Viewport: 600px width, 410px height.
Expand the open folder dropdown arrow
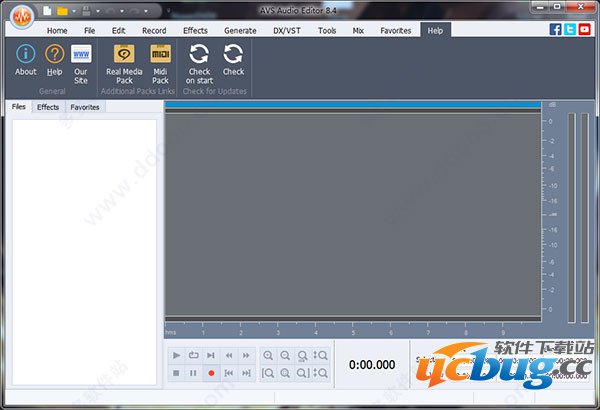pos(74,11)
